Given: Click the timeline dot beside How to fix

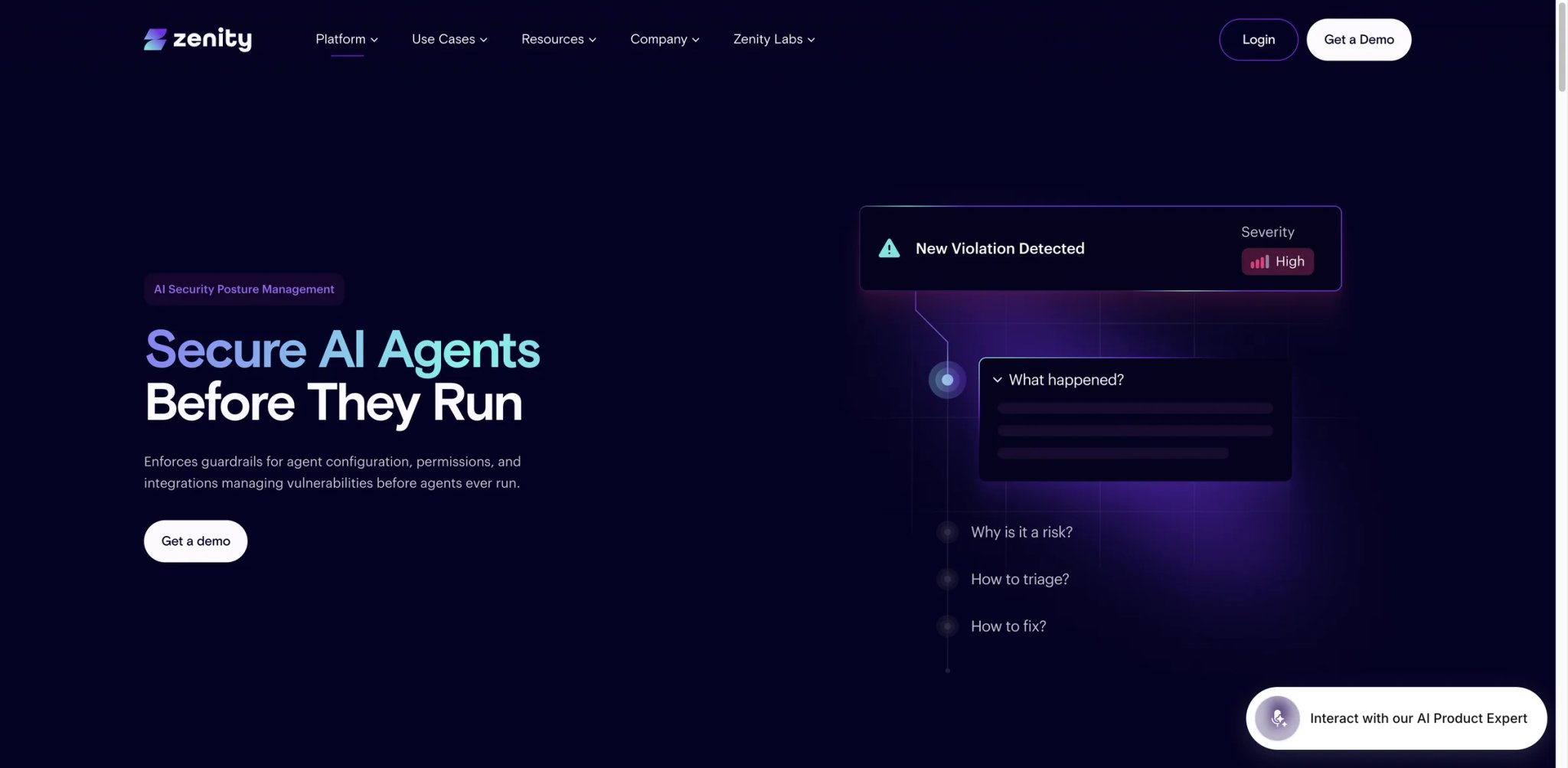Looking at the screenshot, I should point(947,626).
